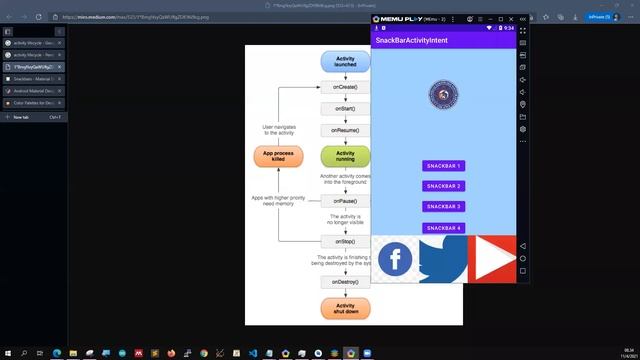Click the taskbar clock and date
Image resolution: width=640 pixels, height=360 pixels.
629,353
